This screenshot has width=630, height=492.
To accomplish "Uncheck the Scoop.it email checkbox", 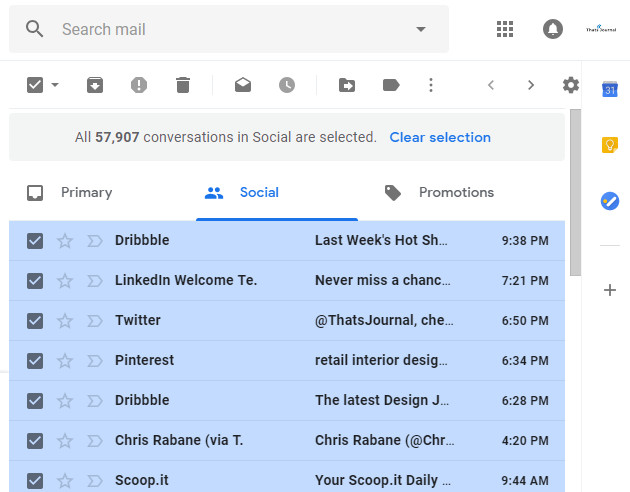I will coord(35,480).
